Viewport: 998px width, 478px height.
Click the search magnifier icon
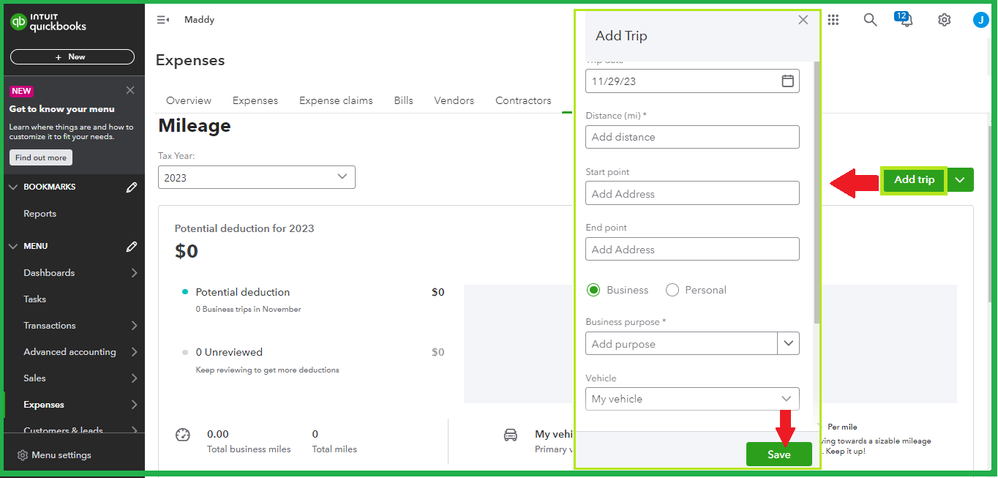point(870,20)
